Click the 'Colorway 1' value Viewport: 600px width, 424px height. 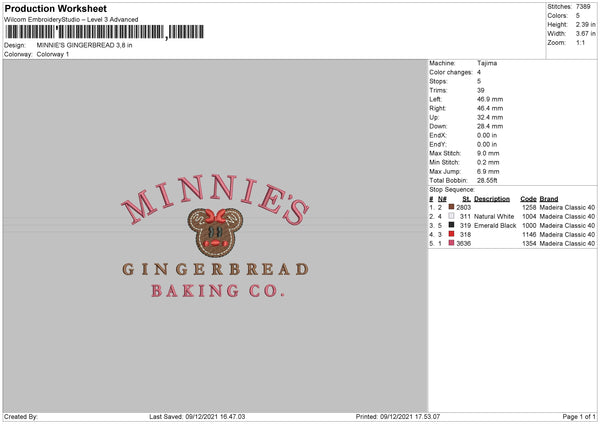click(x=53, y=54)
